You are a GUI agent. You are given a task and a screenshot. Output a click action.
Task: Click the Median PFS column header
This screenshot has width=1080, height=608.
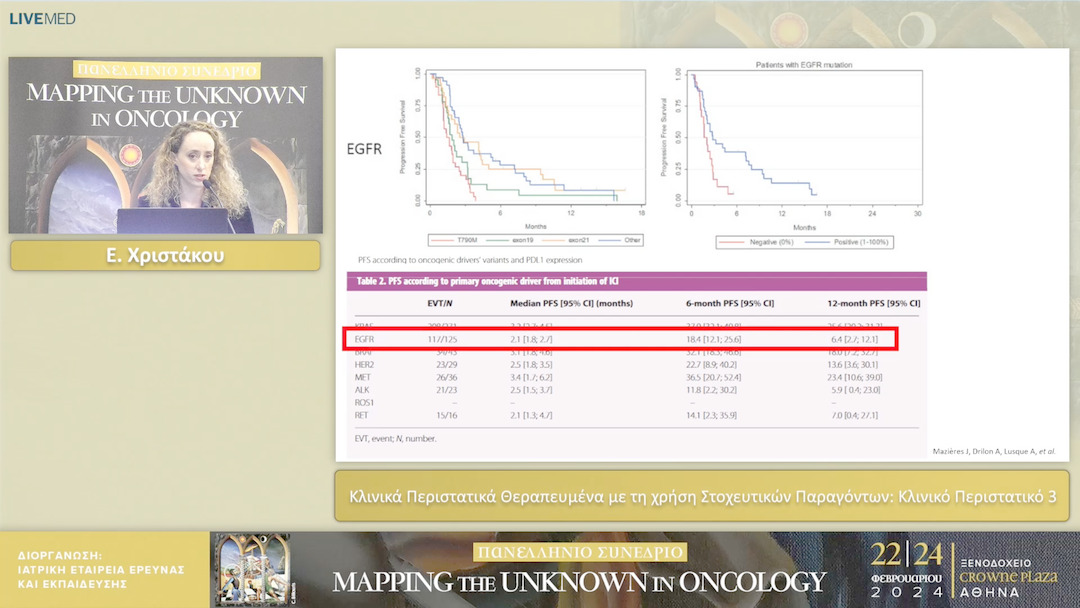[573, 303]
